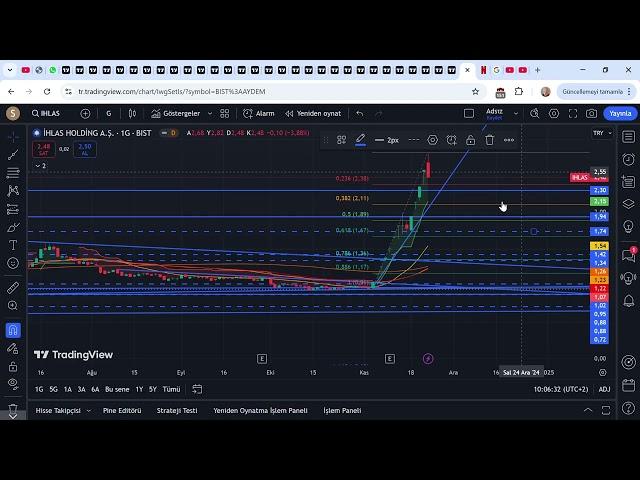Change the G timeframe interval
The width and height of the screenshot is (640, 480).
109,113
